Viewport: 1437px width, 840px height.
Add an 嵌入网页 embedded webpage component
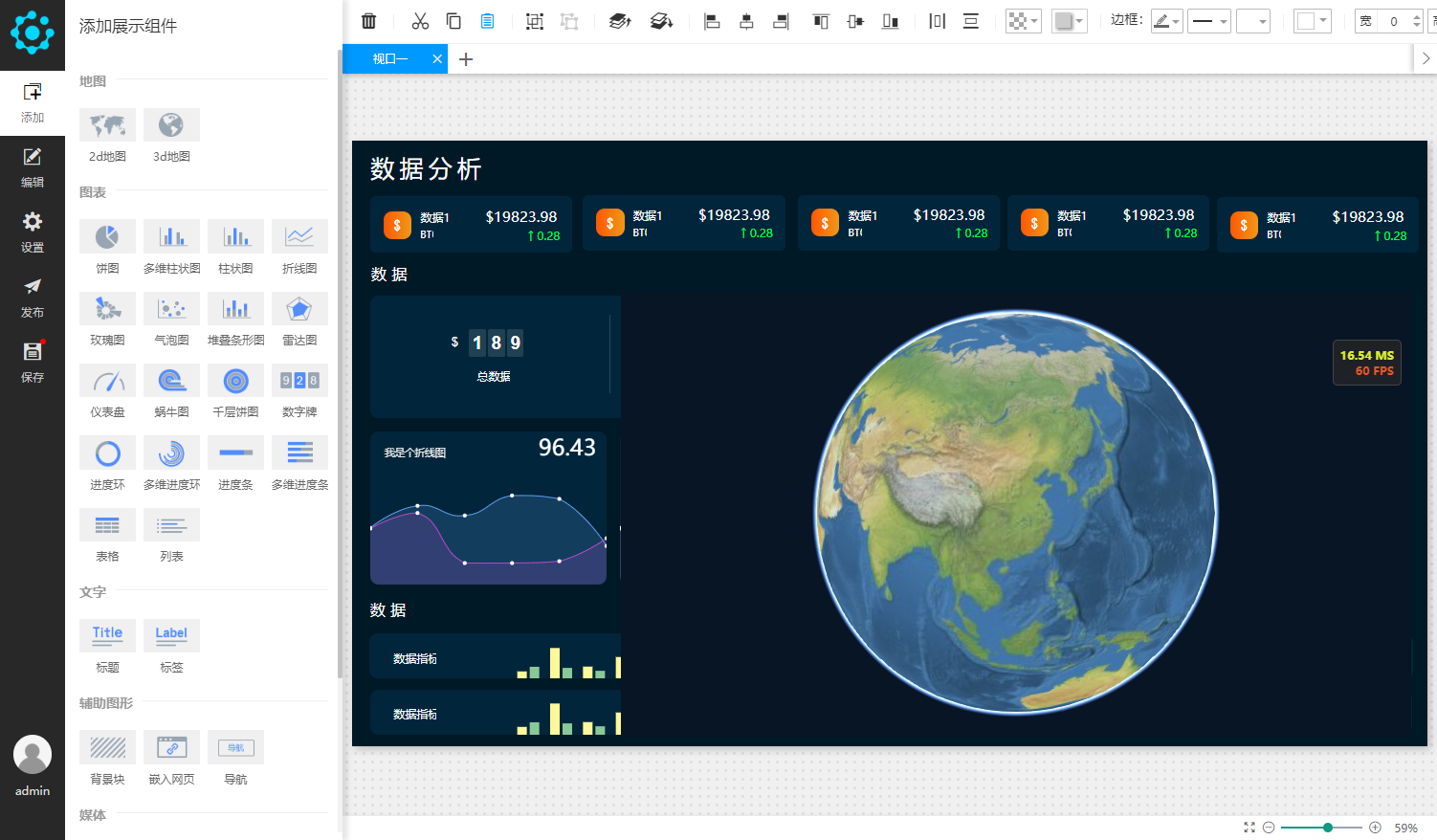(x=171, y=759)
